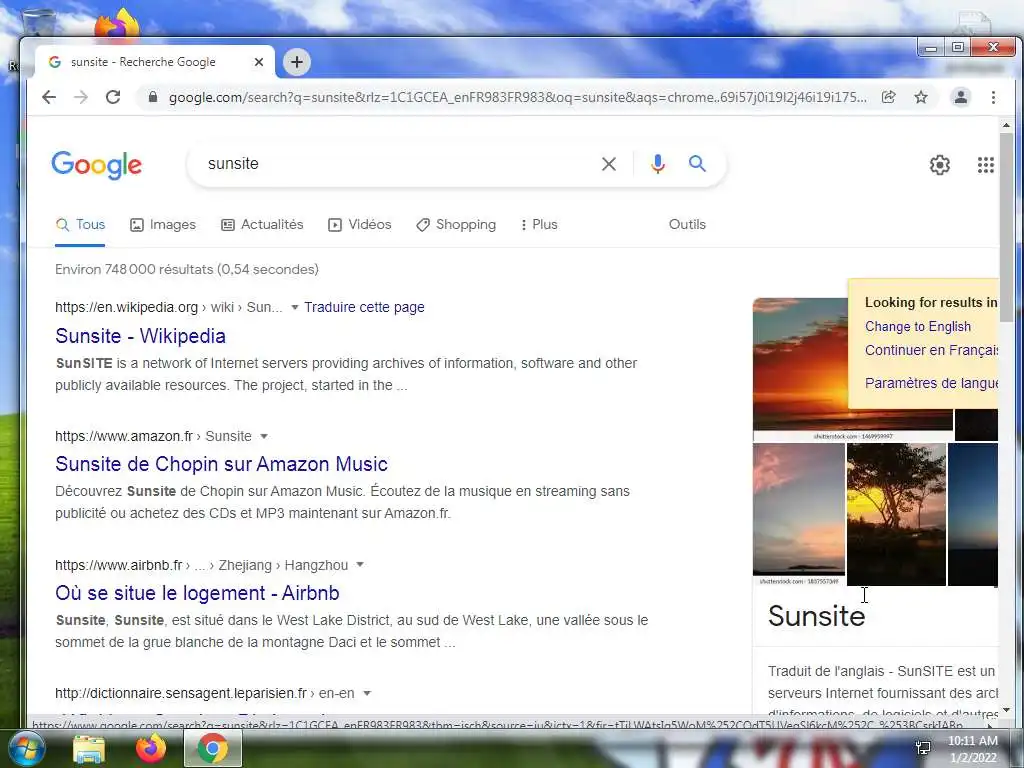Viewport: 1024px width, 768px height.
Task: Expand arrow beside airbnb.fr Hangzhou URL
Action: tap(360, 565)
